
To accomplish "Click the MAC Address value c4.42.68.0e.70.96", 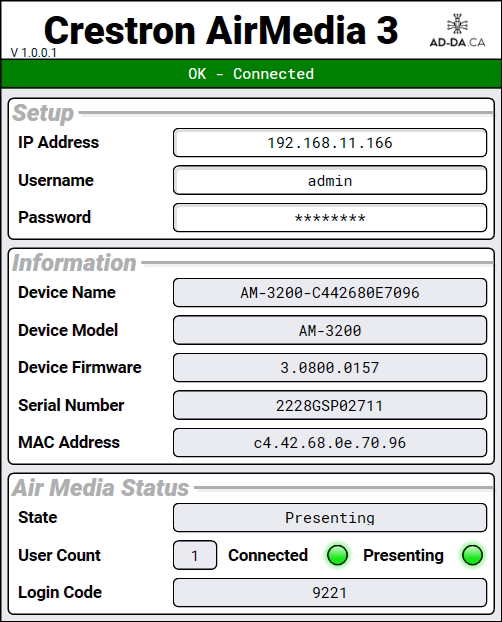I will pyautogui.click(x=330, y=443).
